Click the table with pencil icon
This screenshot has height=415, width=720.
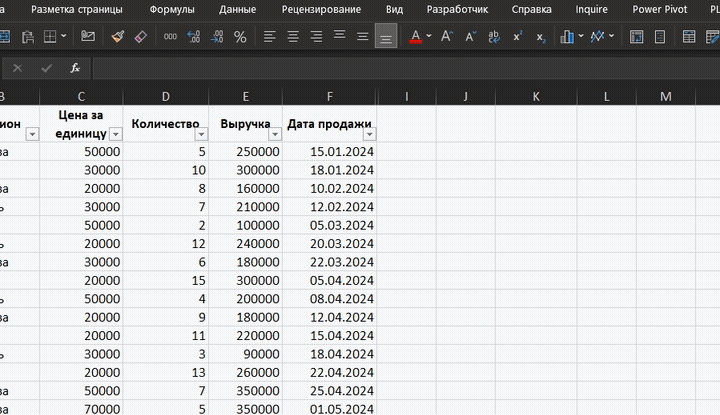pyautogui.click(x=713, y=36)
